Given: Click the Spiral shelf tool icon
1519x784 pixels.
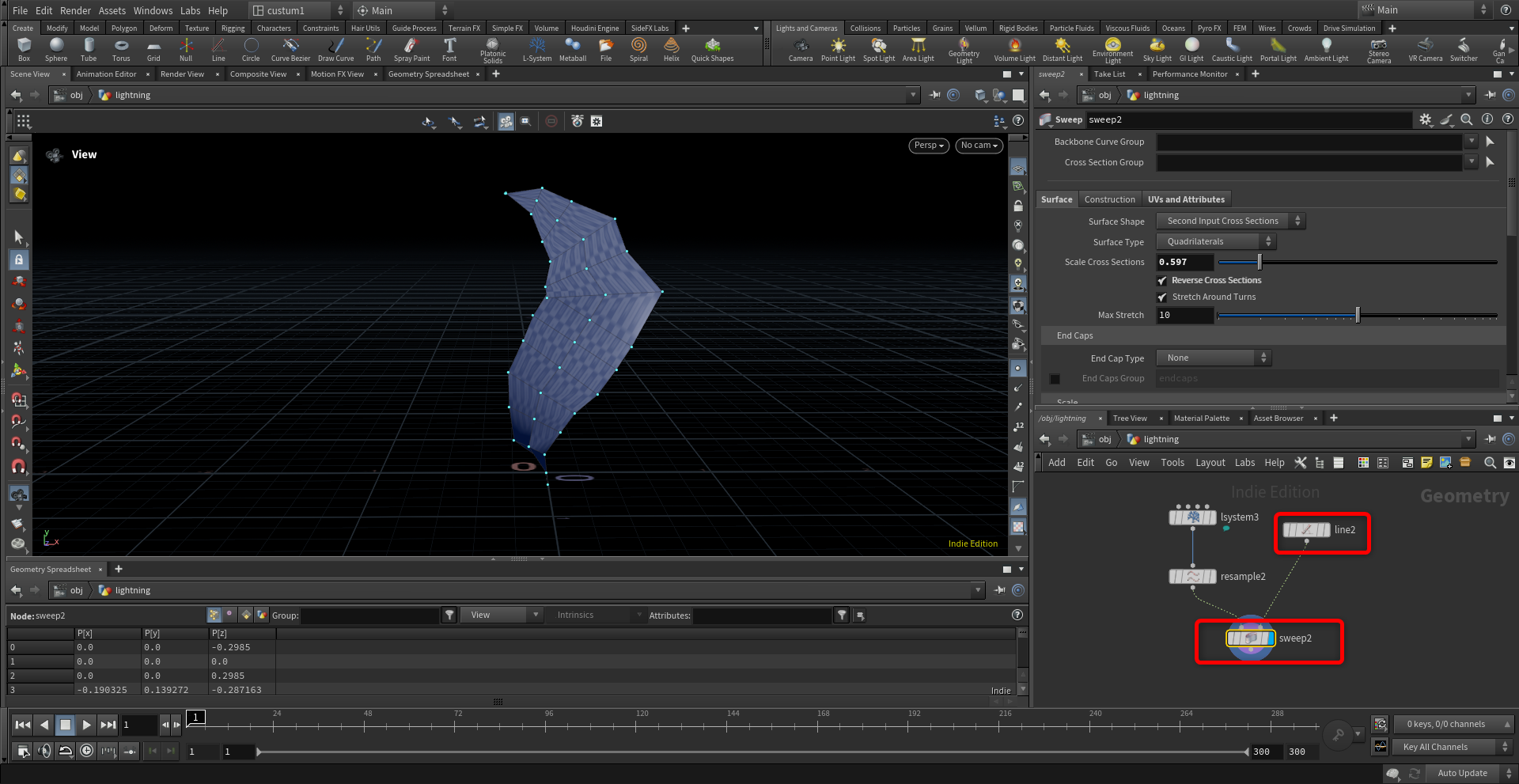Looking at the screenshot, I should click(638, 49).
